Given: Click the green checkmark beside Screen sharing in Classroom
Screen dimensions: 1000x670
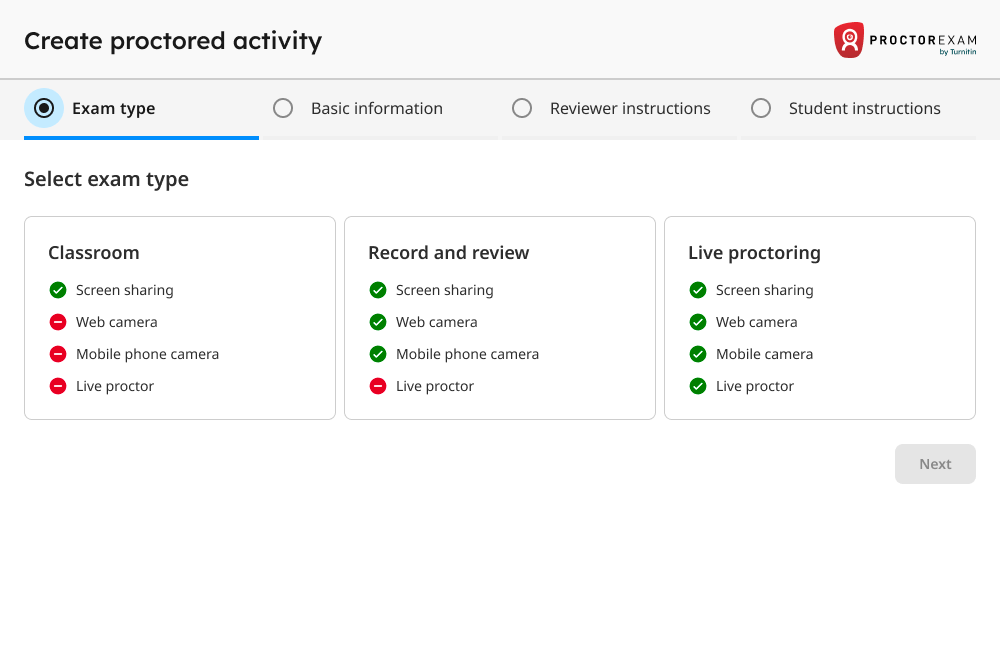Looking at the screenshot, I should click(x=58, y=290).
